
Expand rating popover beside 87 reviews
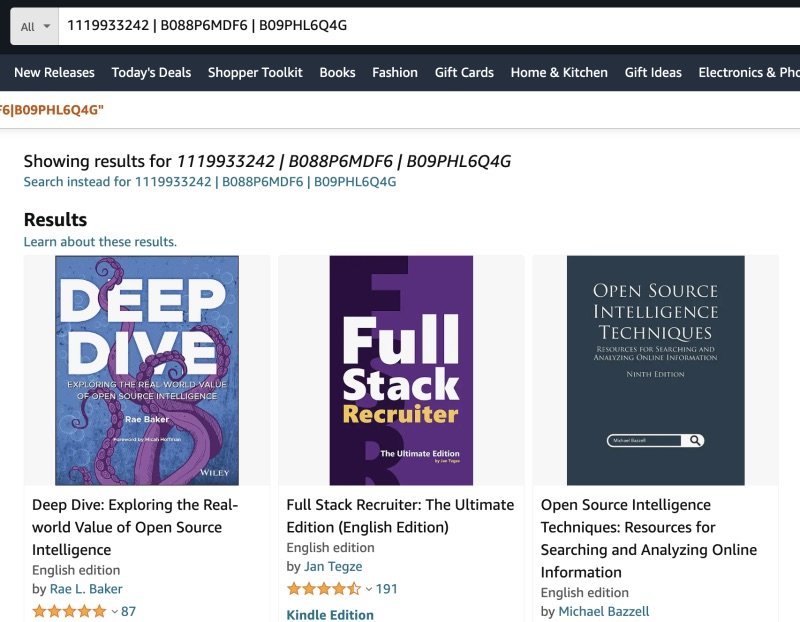(114, 611)
